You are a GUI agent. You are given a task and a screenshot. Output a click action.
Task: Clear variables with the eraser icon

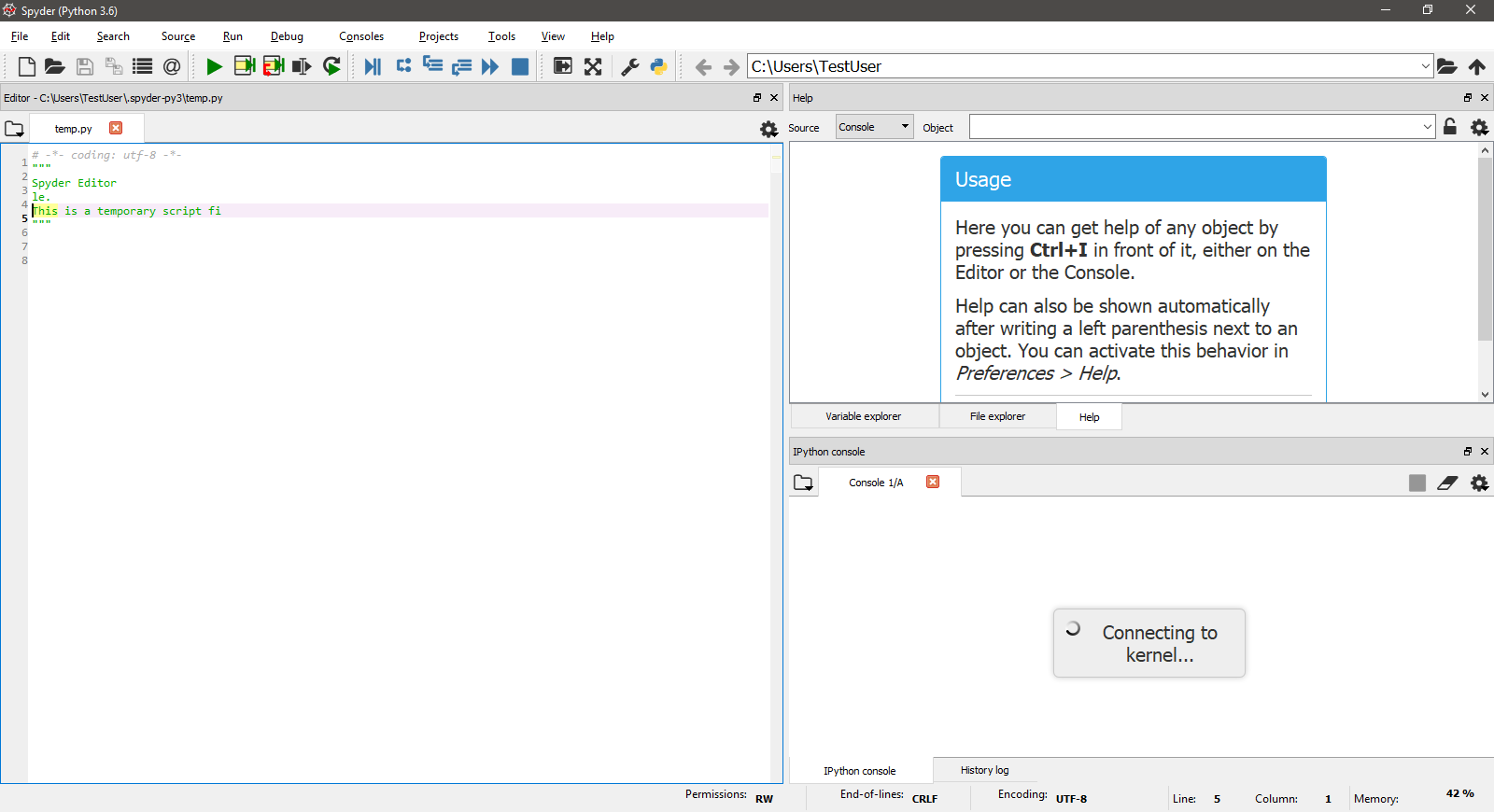pos(1447,483)
